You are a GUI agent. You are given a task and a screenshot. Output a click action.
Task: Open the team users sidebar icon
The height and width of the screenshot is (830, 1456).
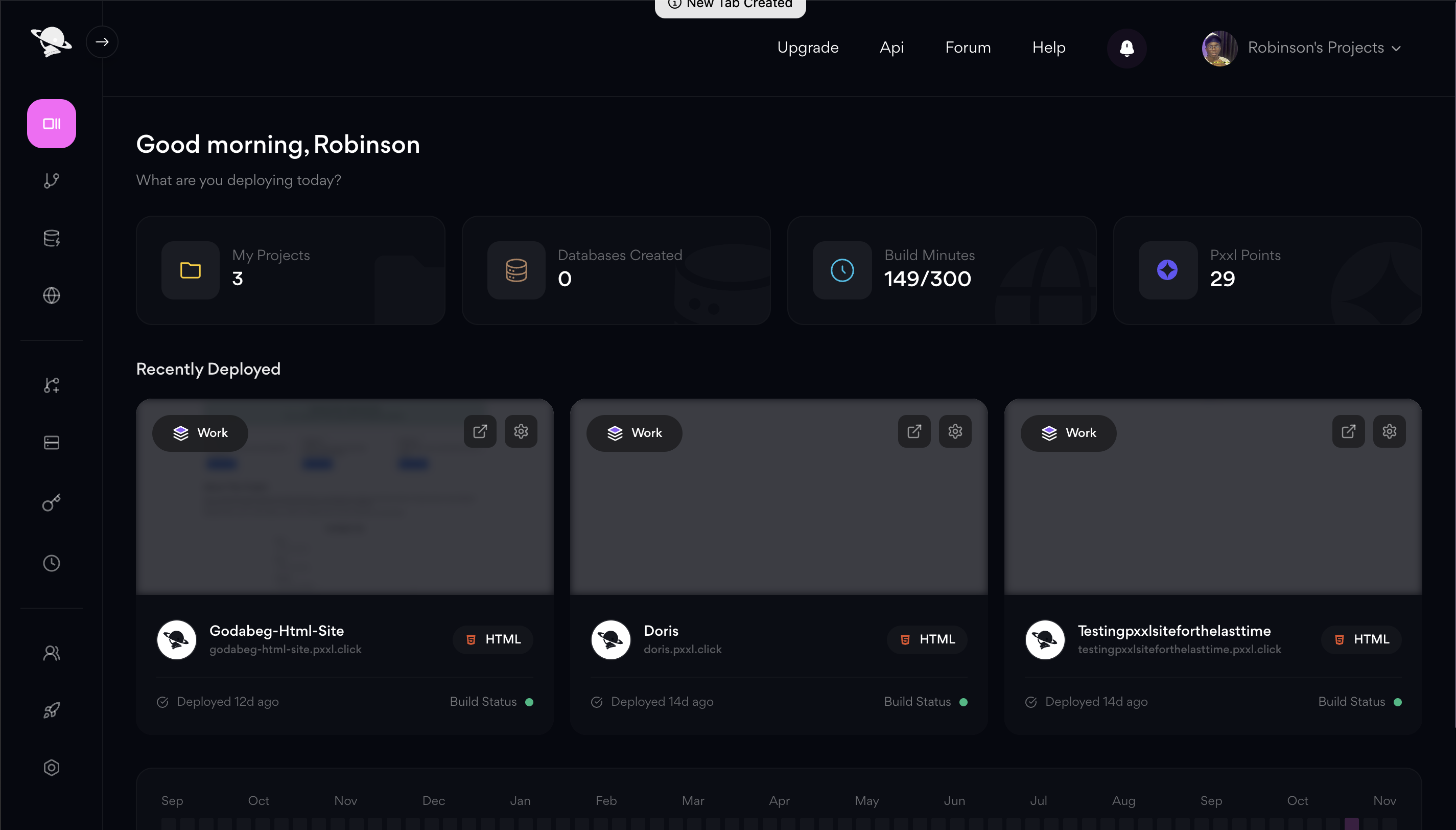51,653
